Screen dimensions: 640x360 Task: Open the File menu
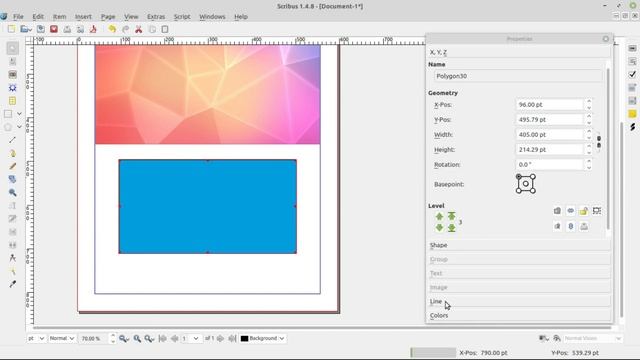pos(18,17)
